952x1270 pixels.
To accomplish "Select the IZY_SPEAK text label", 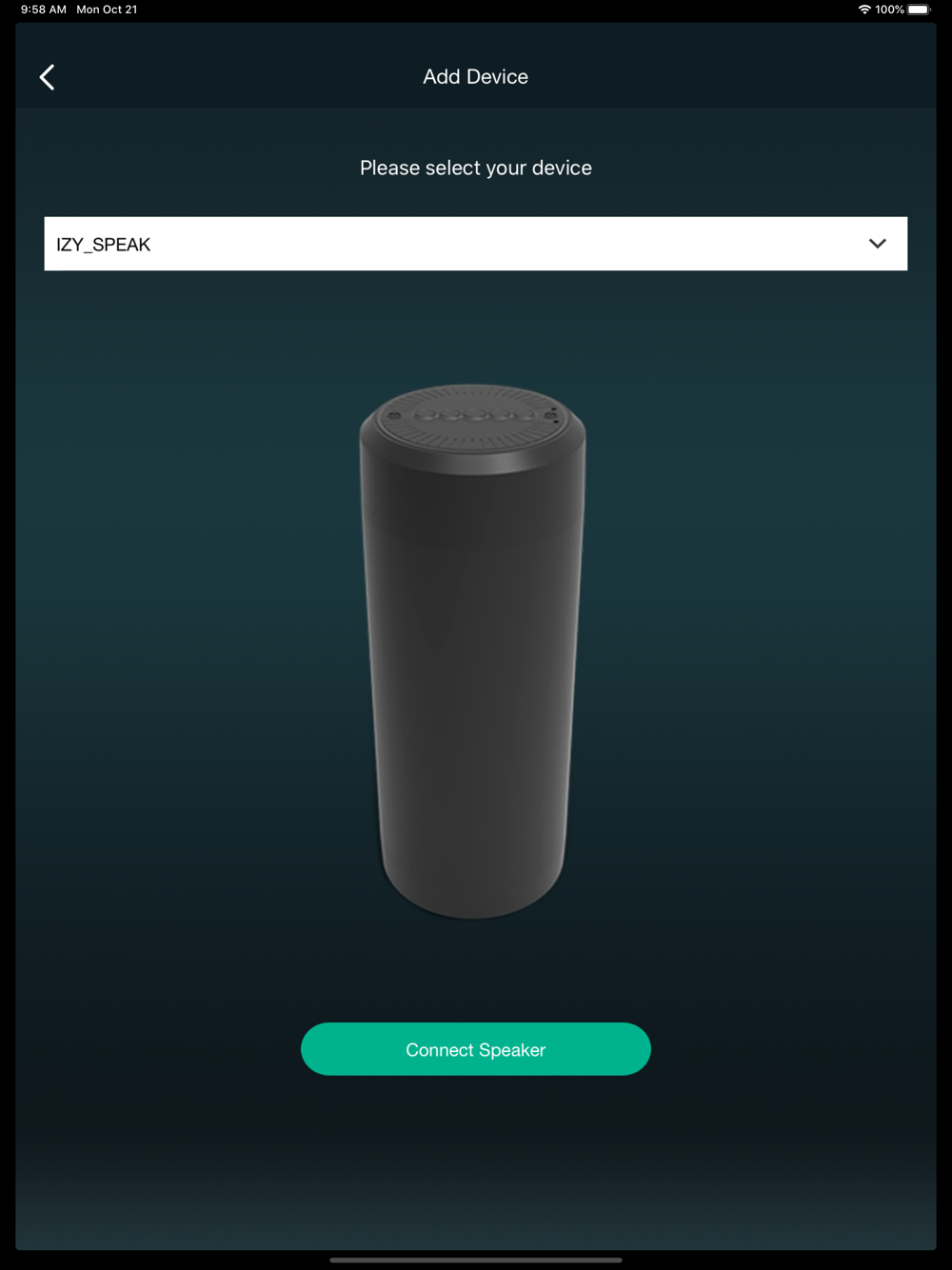I will point(103,245).
